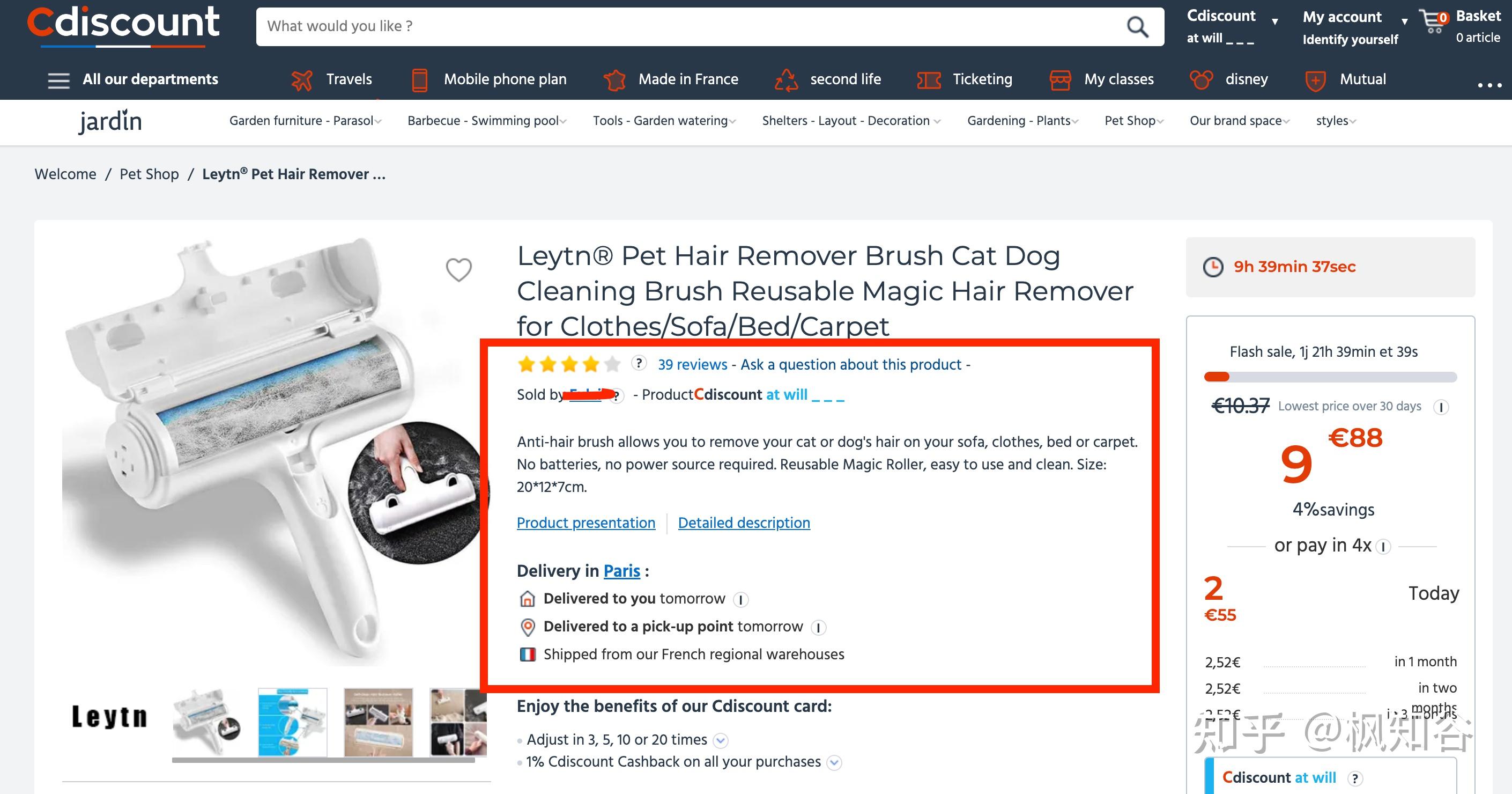Viewport: 1512px width, 794px height.
Task: Open the All our departments hamburger menu
Action: coord(58,80)
